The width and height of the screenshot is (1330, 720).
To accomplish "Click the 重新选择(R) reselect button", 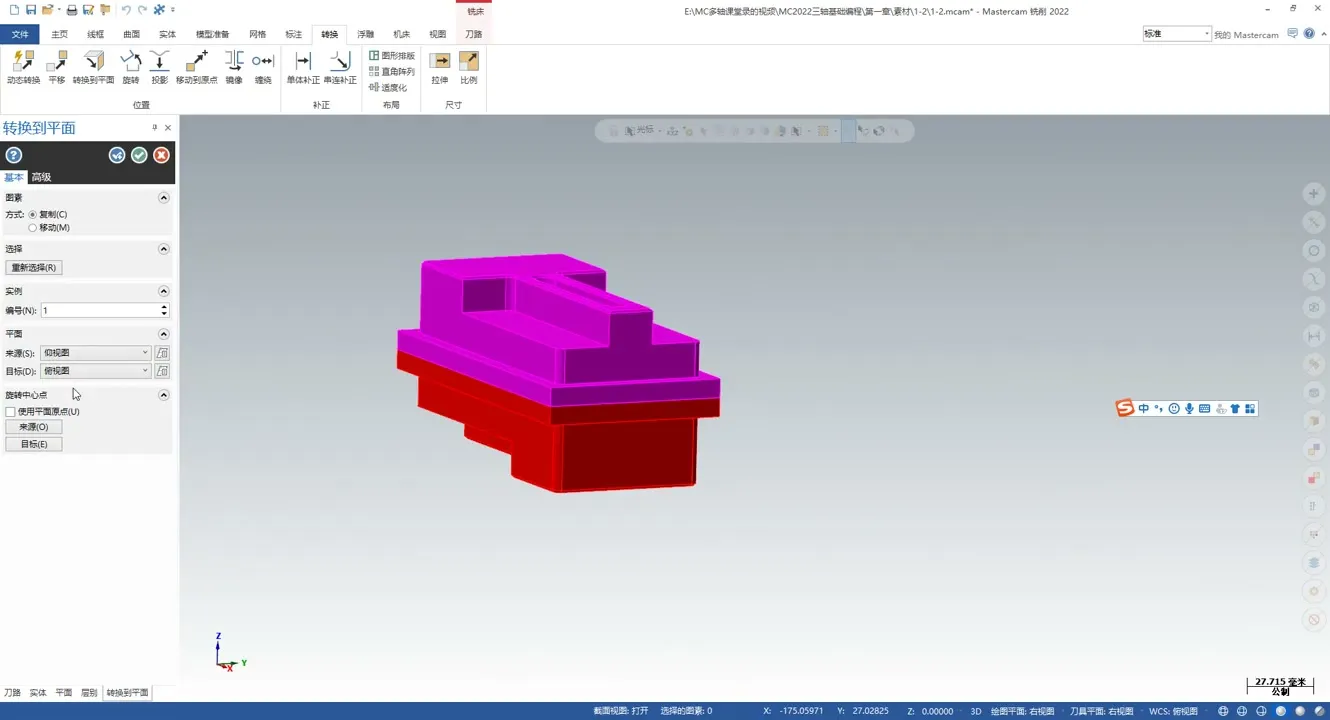I will click(x=34, y=268).
